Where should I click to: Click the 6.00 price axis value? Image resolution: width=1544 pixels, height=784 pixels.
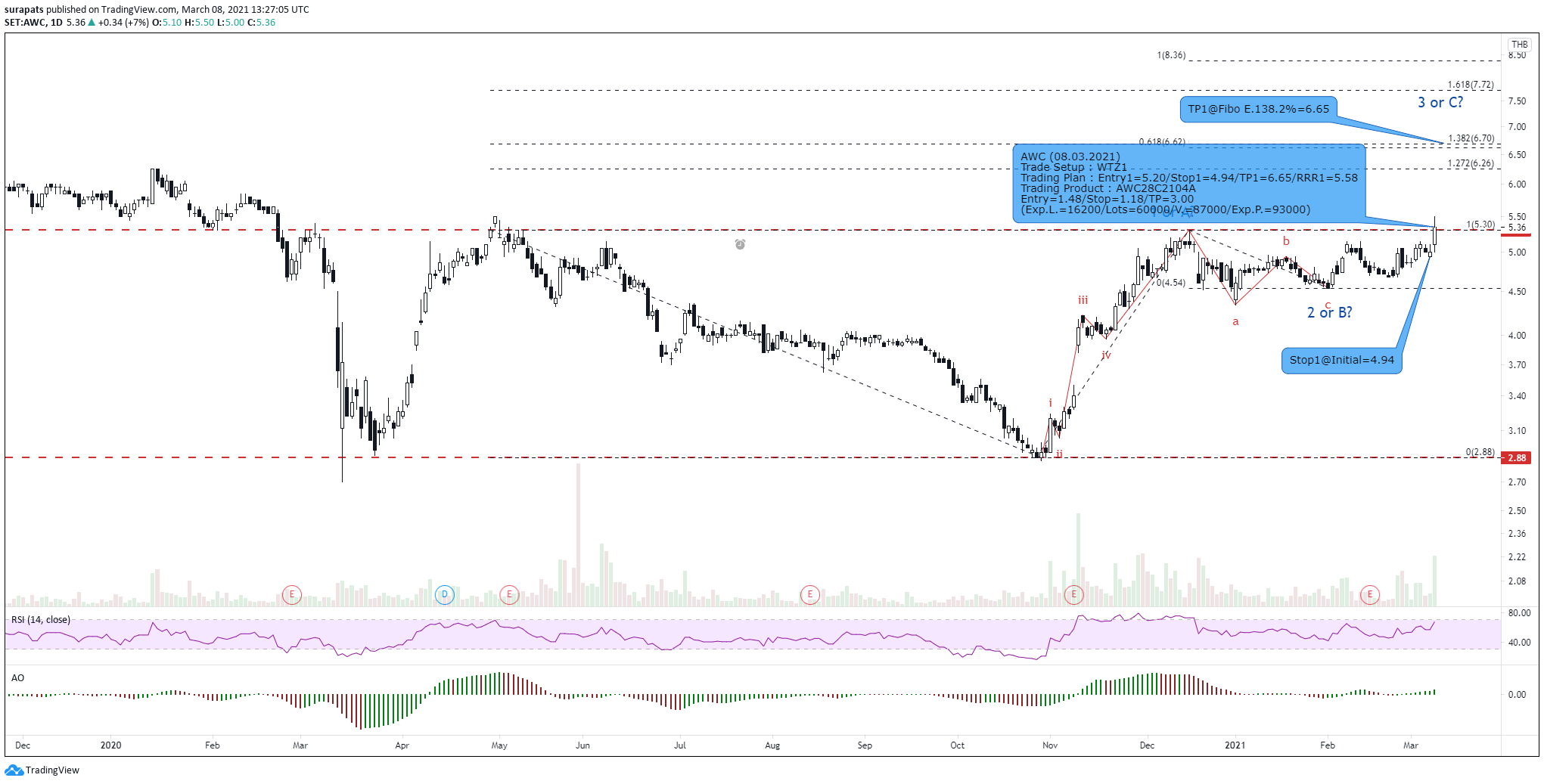(1517, 184)
